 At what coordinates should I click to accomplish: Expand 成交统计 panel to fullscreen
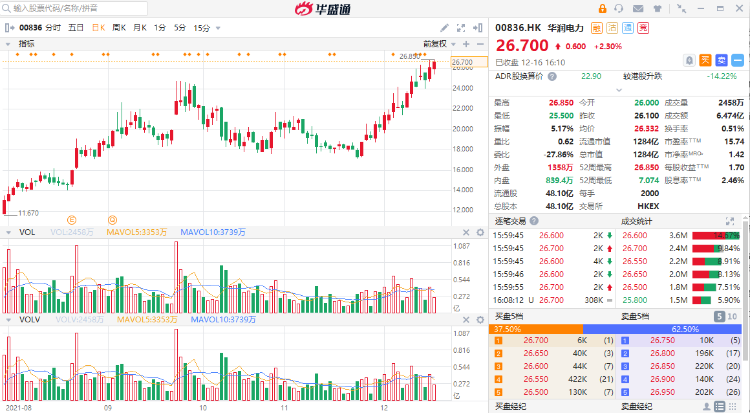point(730,221)
